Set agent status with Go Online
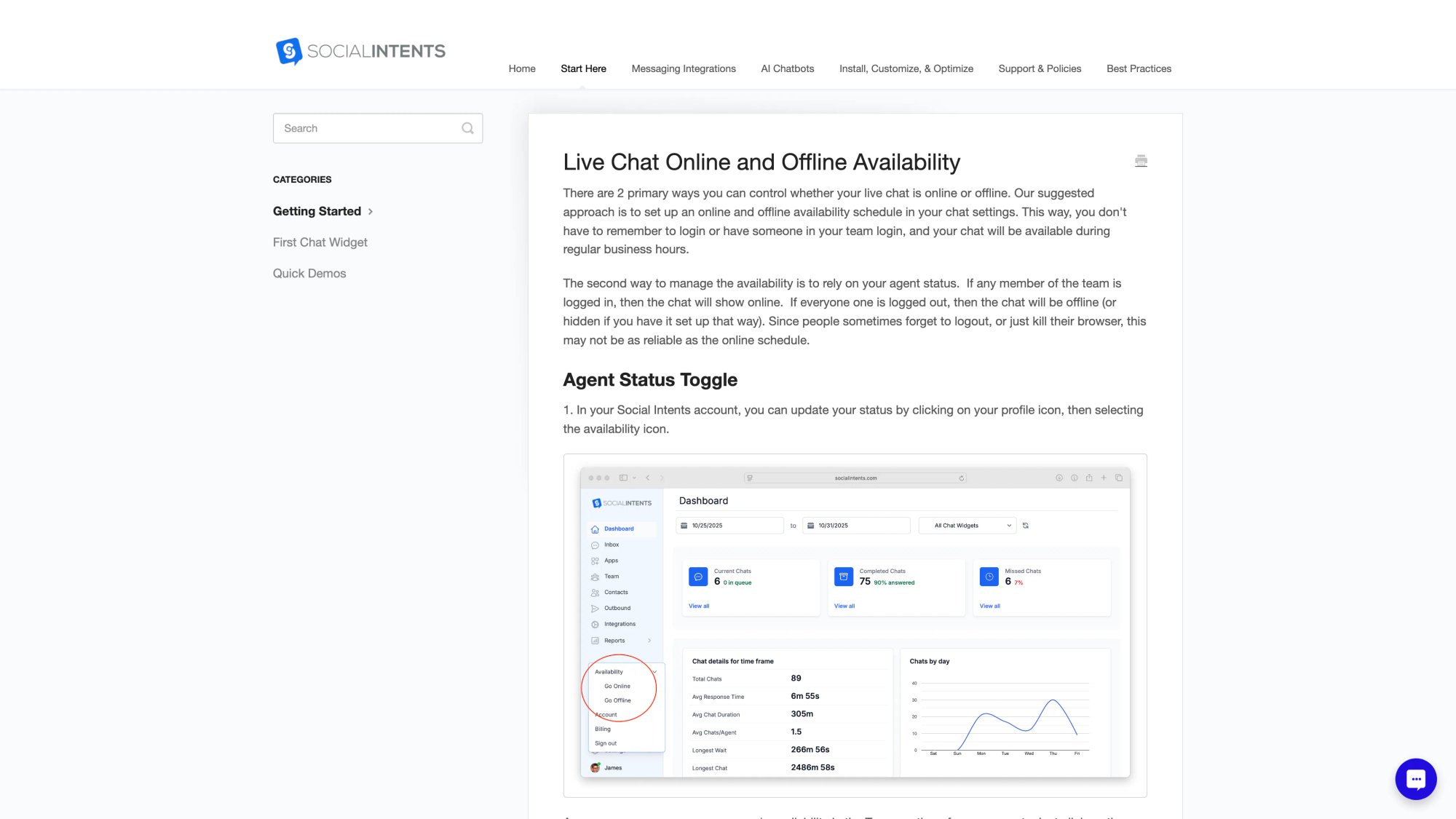This screenshot has height=819, width=1456. click(617, 686)
